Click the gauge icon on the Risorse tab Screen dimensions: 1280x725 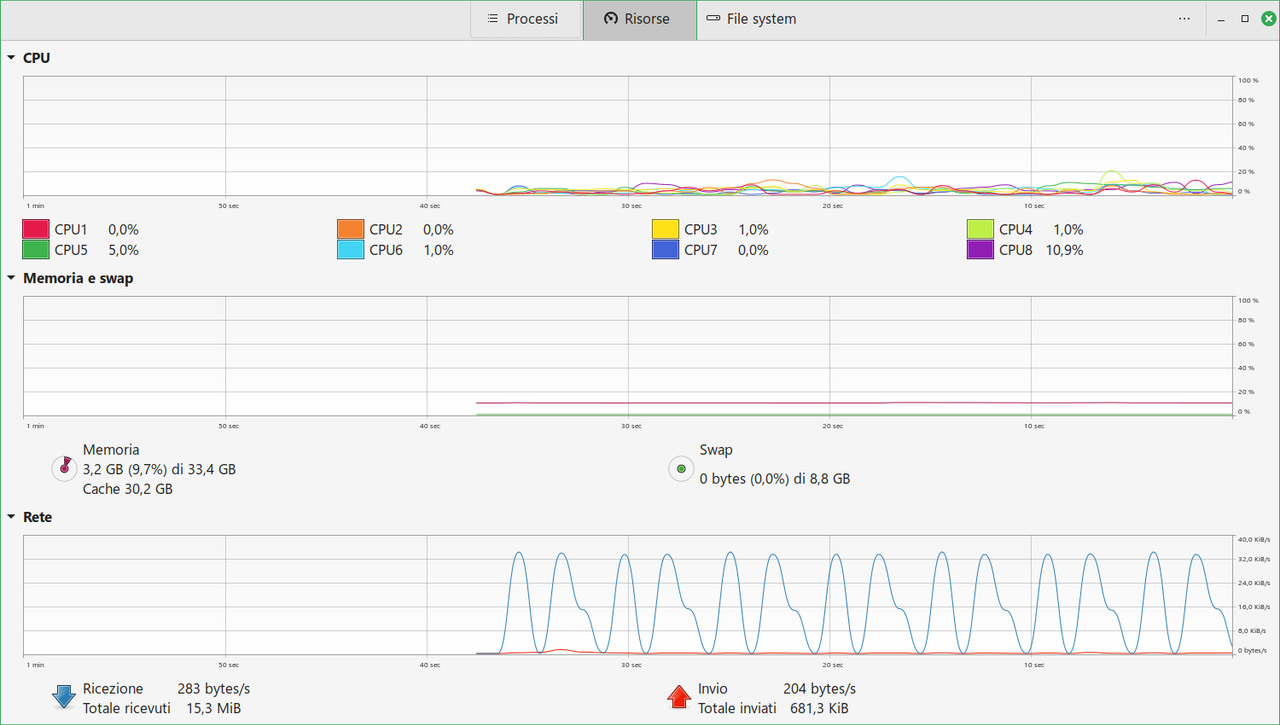(x=611, y=19)
